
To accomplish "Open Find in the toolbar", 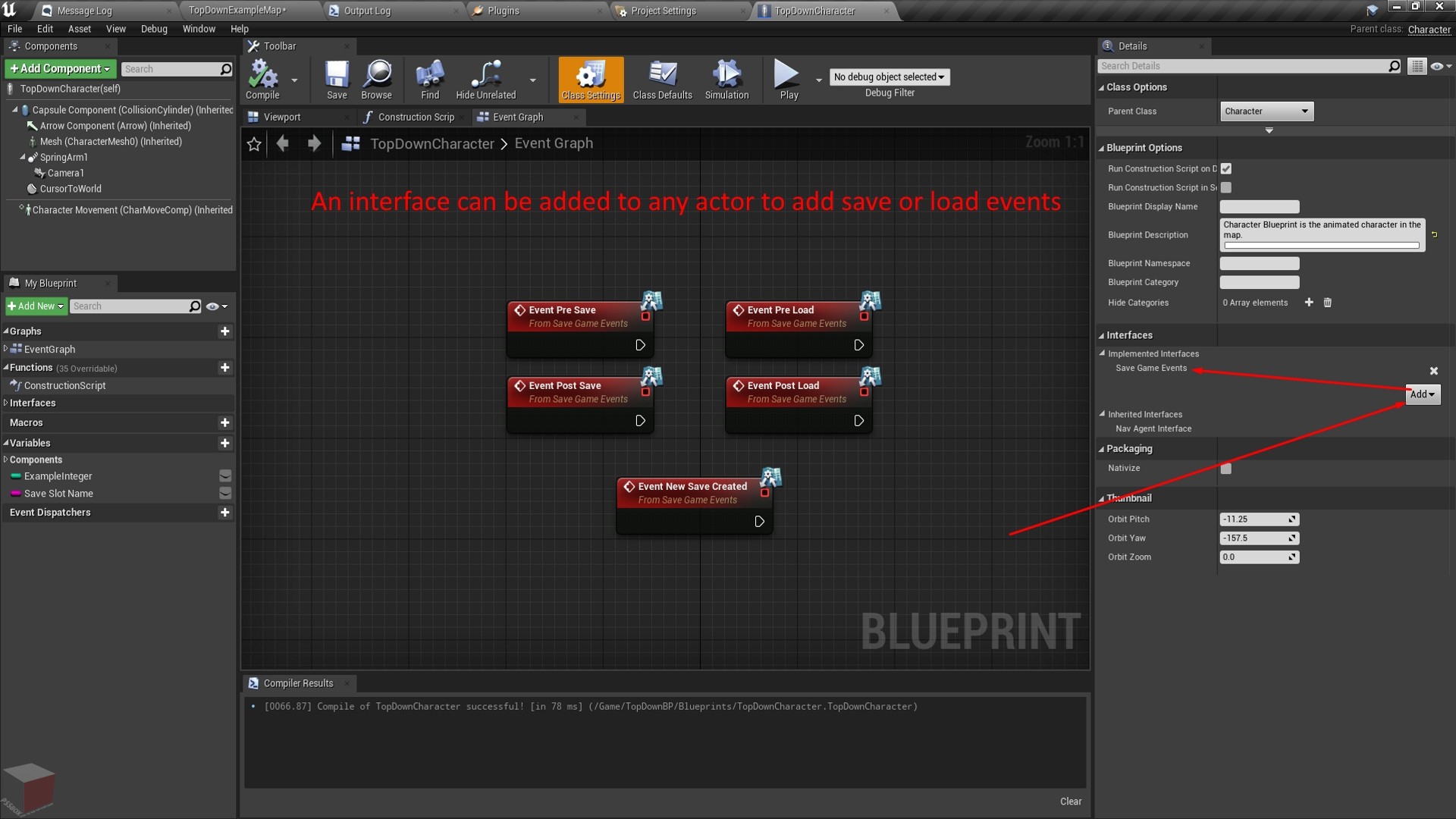I will [x=430, y=80].
